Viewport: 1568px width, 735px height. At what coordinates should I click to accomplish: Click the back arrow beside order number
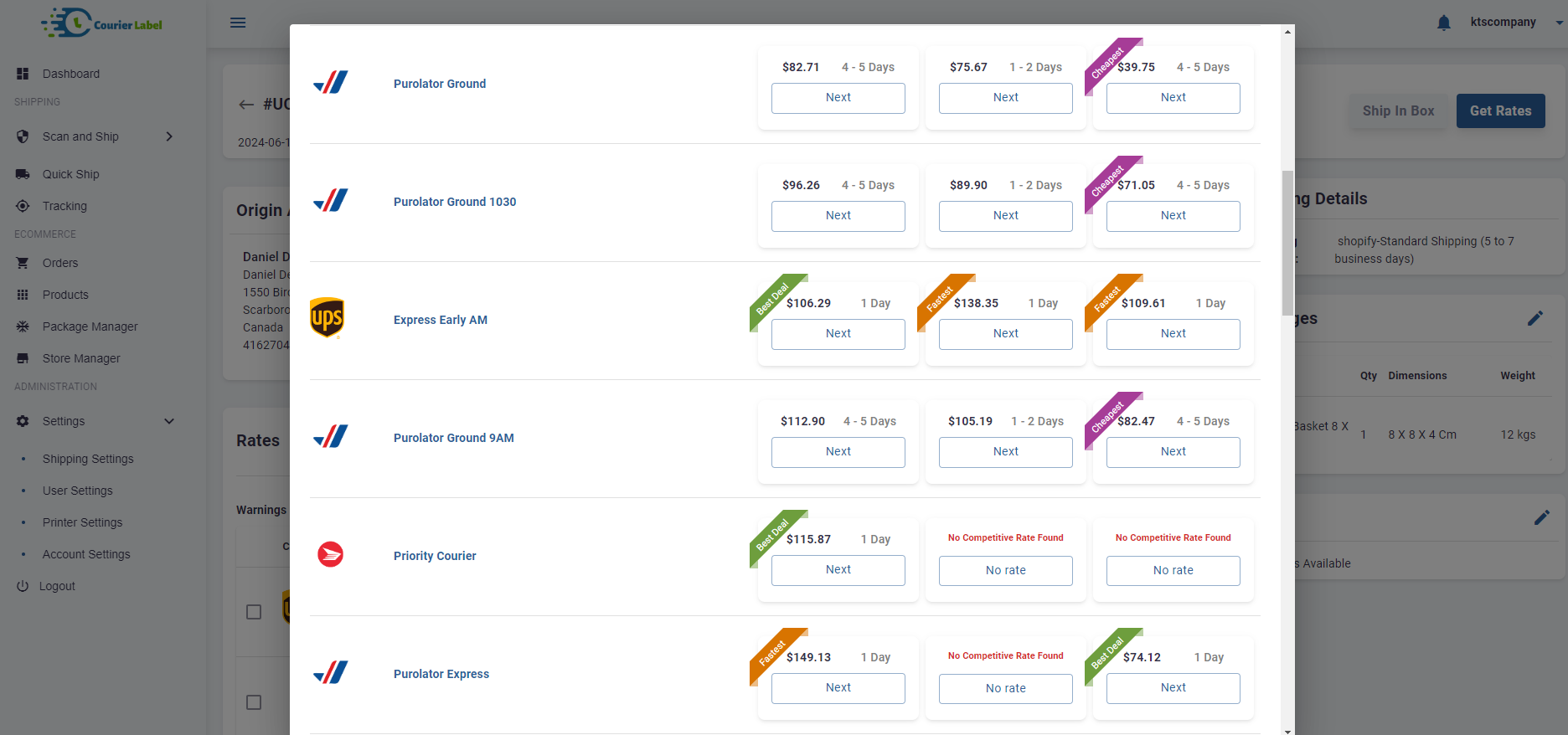246,105
